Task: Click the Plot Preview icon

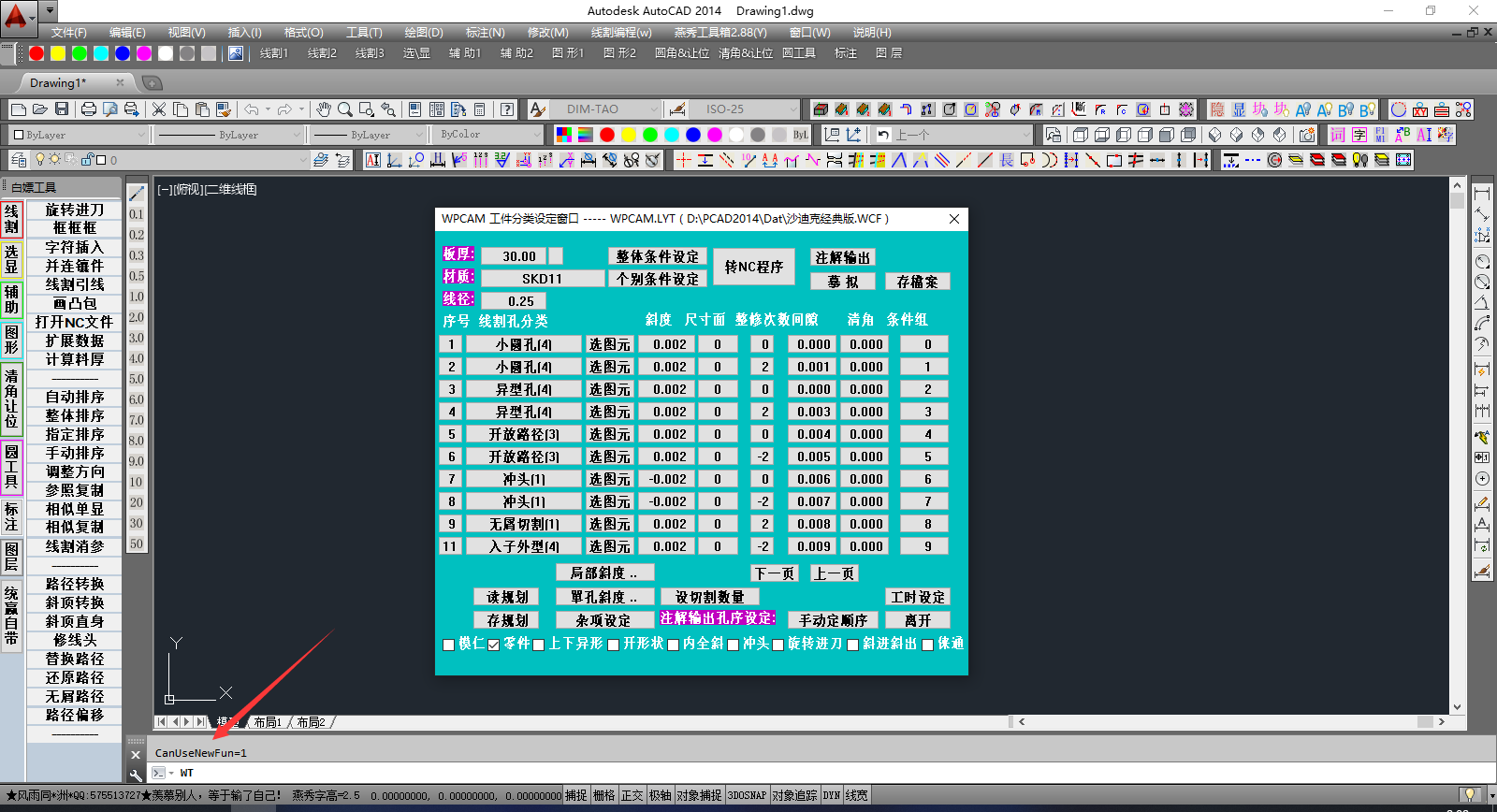Action: pyautogui.click(x=110, y=109)
